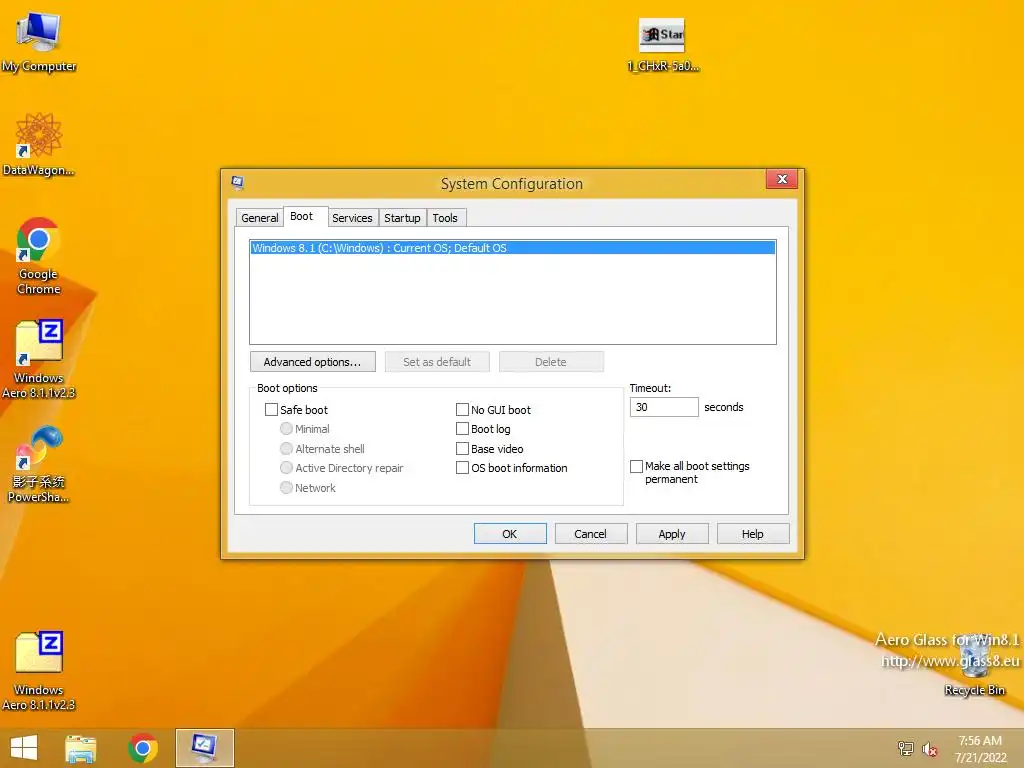Click the muted volume tray icon
This screenshot has width=1024, height=768.
point(929,748)
